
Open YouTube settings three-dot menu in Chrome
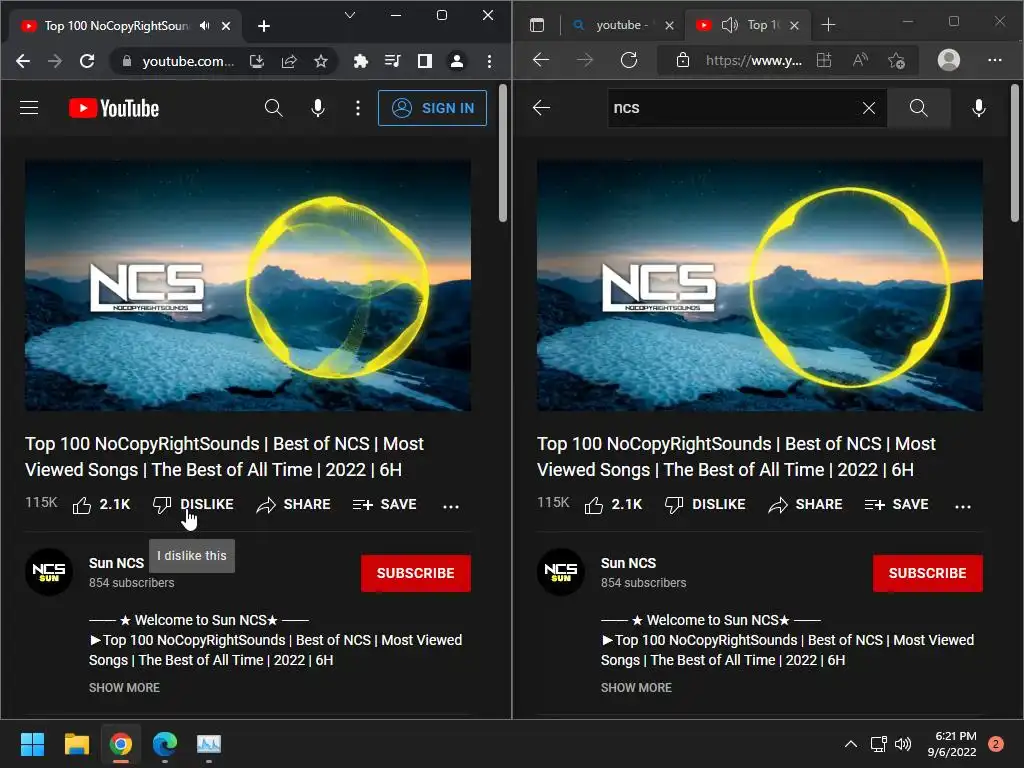358,108
